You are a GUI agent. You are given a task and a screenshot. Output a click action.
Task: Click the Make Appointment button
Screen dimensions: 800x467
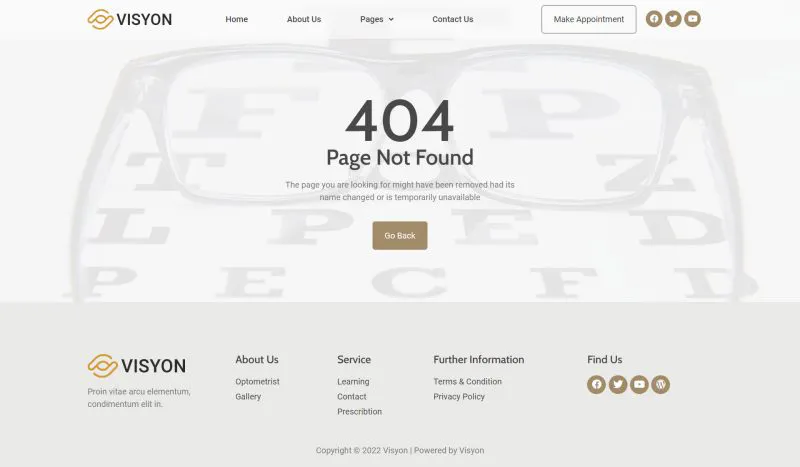589,19
